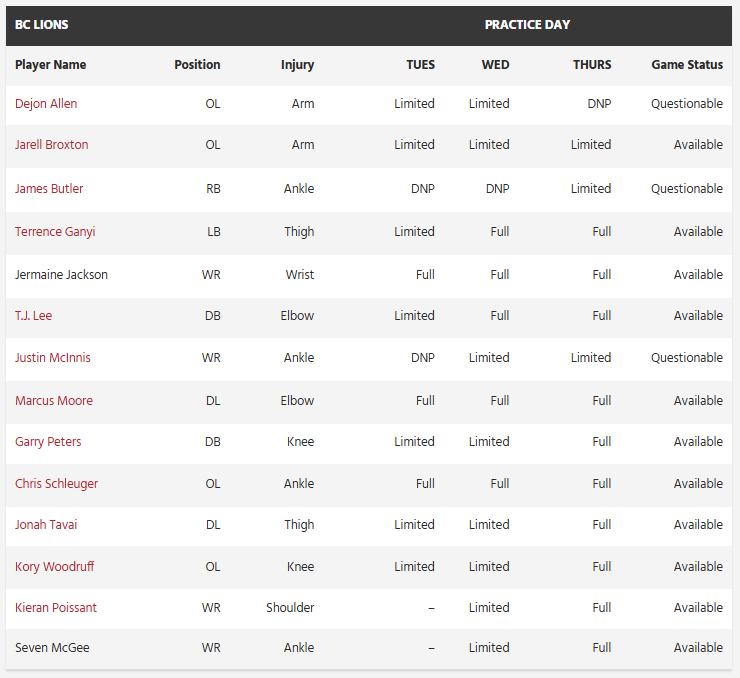The width and height of the screenshot is (740, 678).
Task: Click the Game Status column header
Action: pyautogui.click(x=687, y=65)
